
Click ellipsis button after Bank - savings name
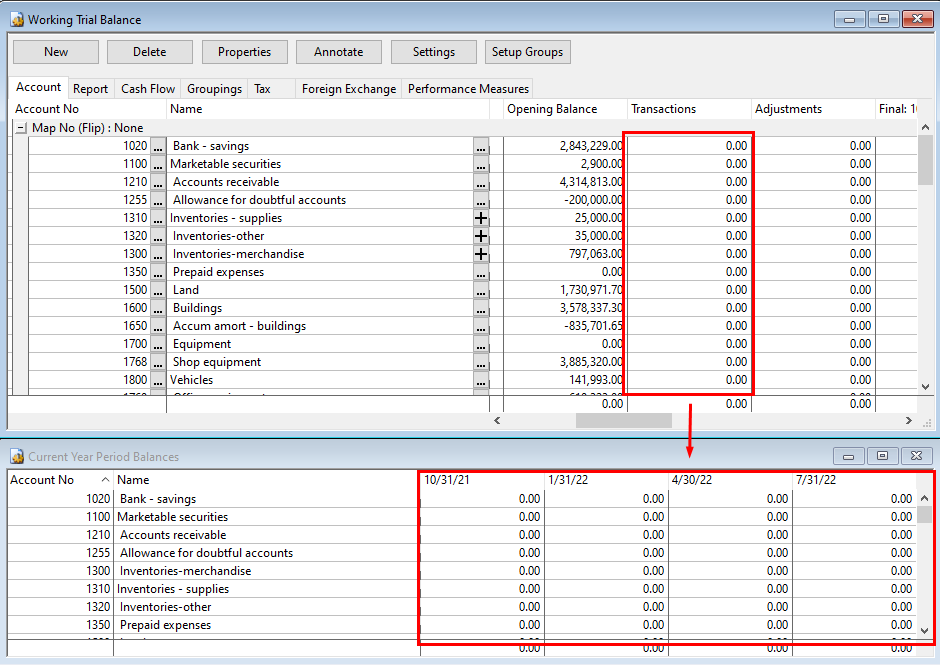pyautogui.click(x=481, y=146)
